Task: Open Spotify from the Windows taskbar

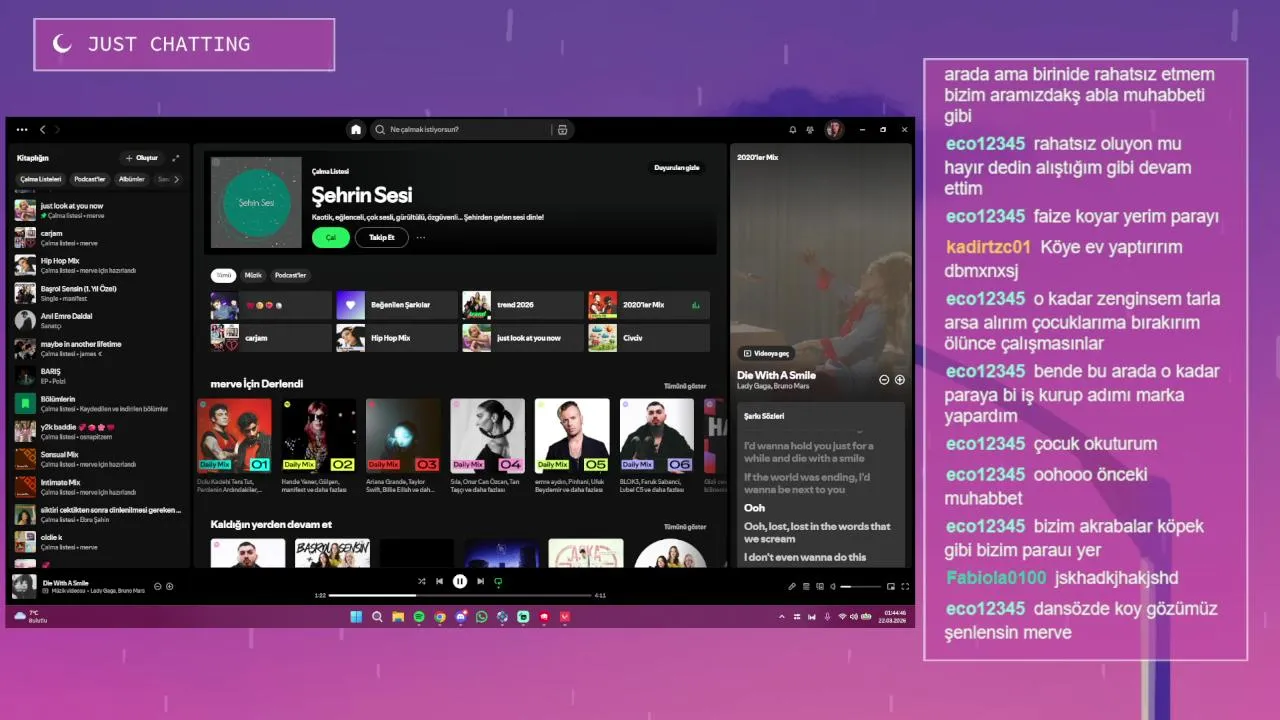Action: click(419, 617)
